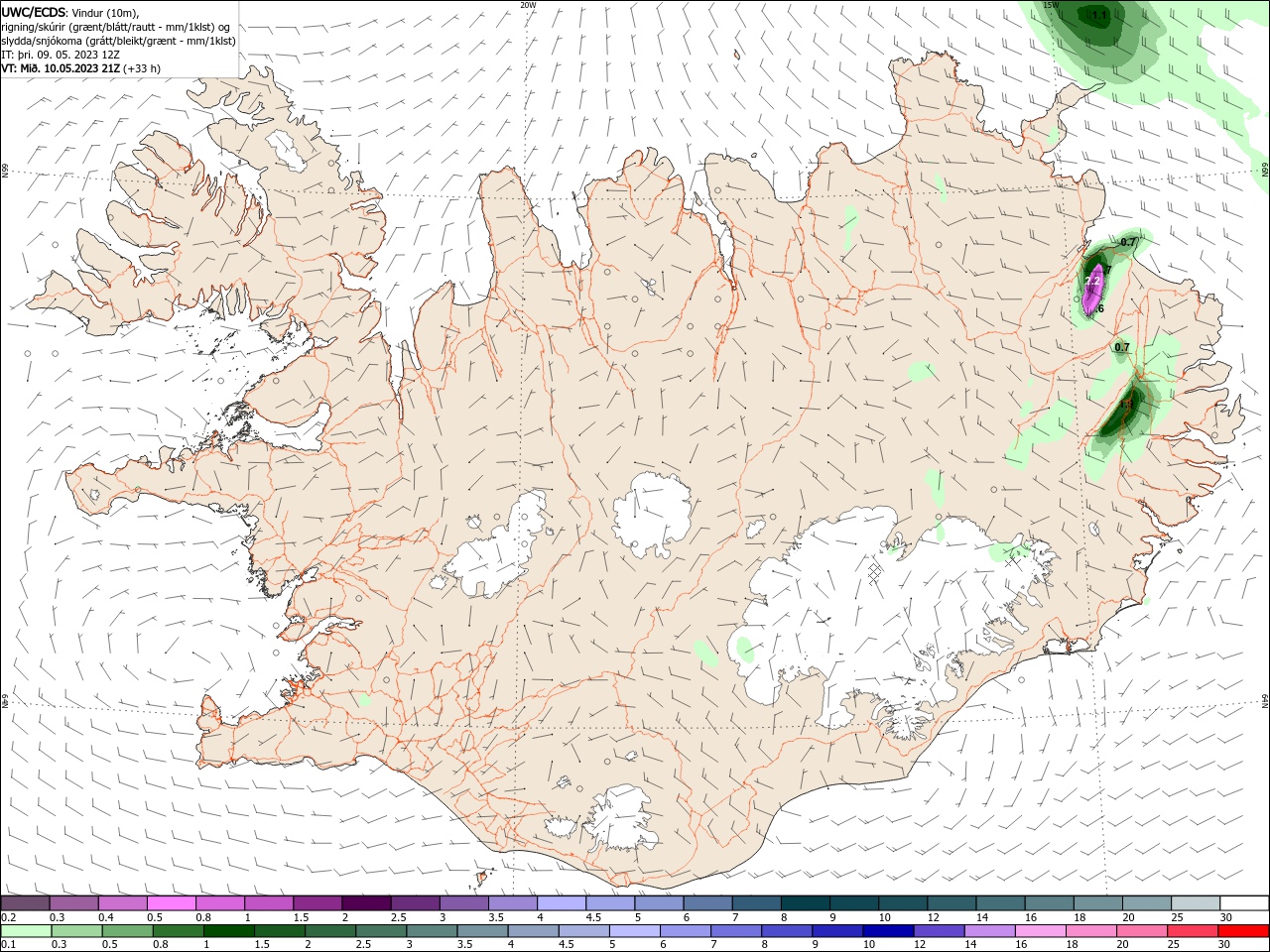The height and width of the screenshot is (952, 1270).
Task: Click the dark mauve 0.2 snow-scale swatch
Action: pos(25,903)
